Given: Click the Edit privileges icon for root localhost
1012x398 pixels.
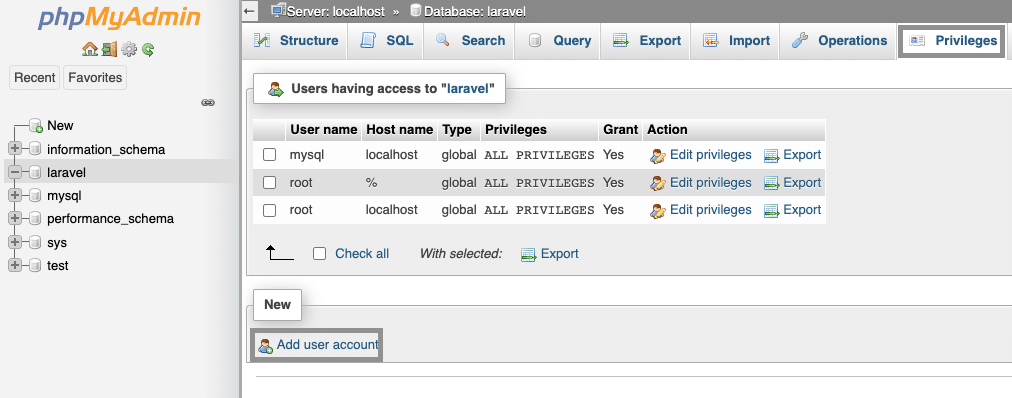Looking at the screenshot, I should 658,210.
